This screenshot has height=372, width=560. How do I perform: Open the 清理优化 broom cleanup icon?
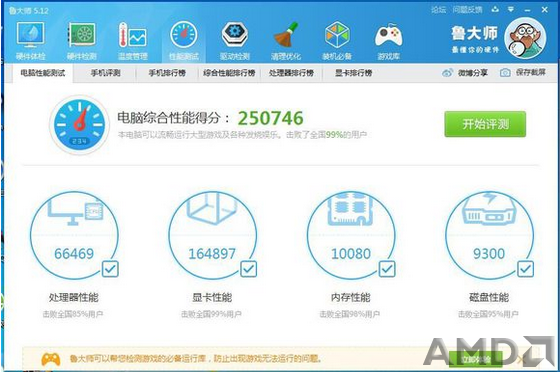[x=286, y=40]
